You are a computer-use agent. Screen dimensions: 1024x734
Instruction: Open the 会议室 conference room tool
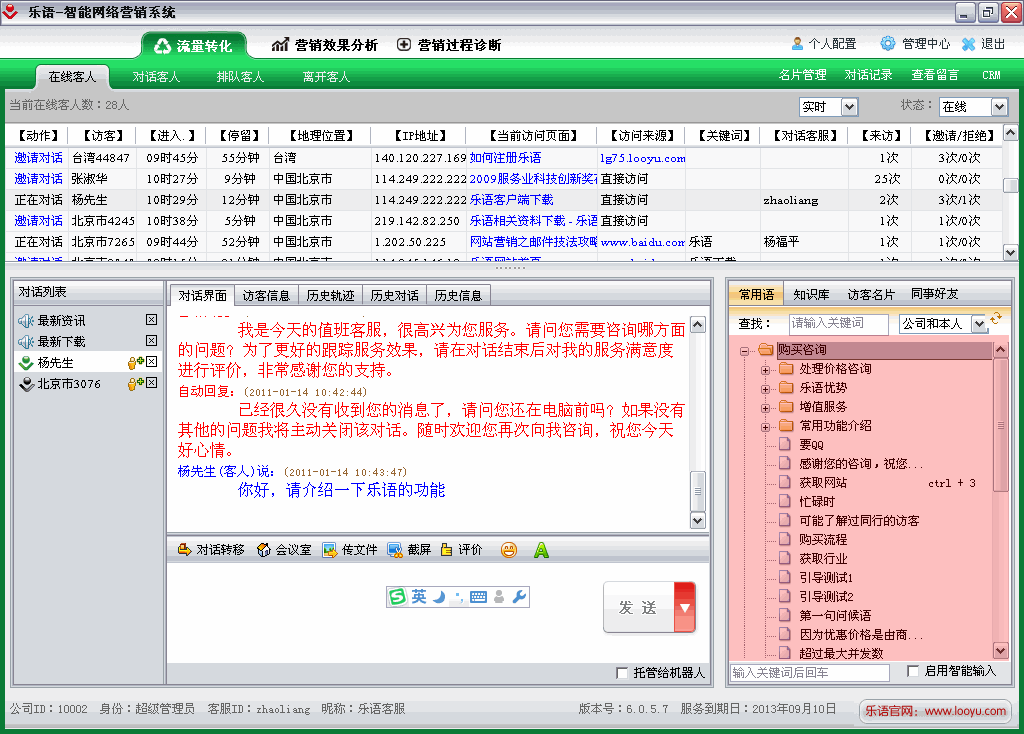[x=264, y=550]
